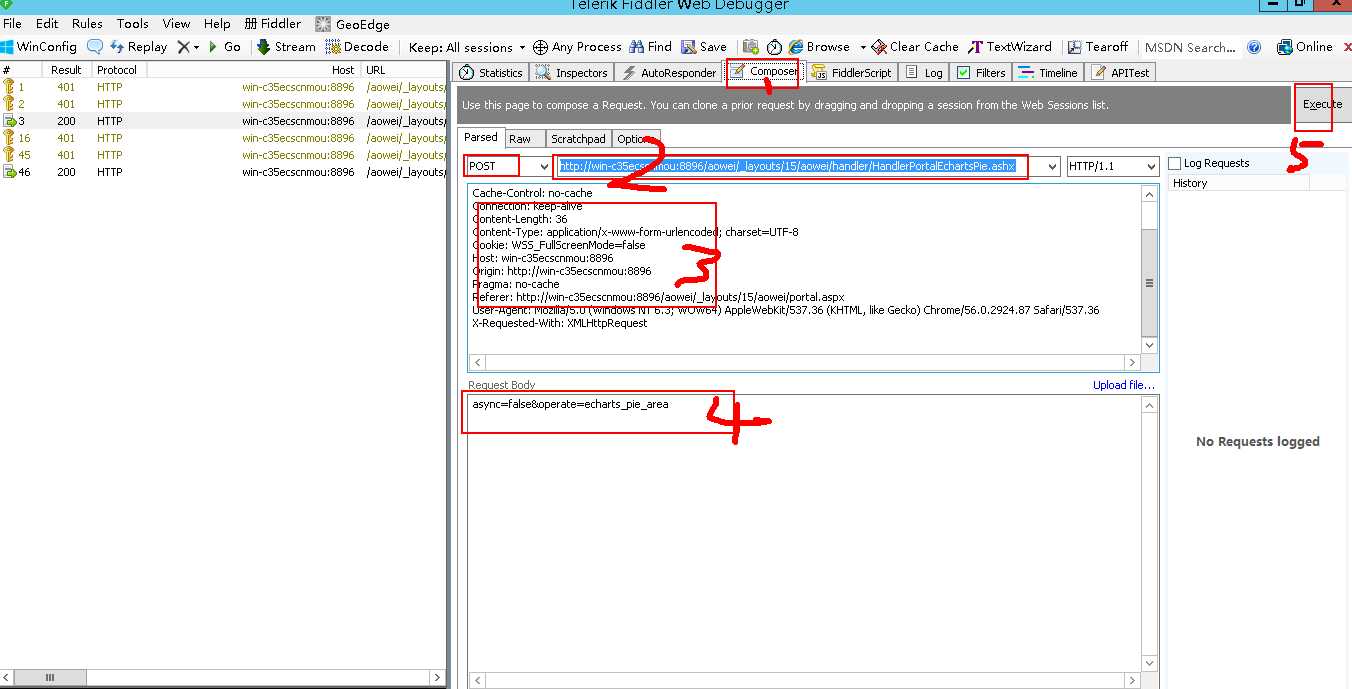The width and height of the screenshot is (1352, 689).
Task: Click the Upload file... link
Action: [1123, 385]
